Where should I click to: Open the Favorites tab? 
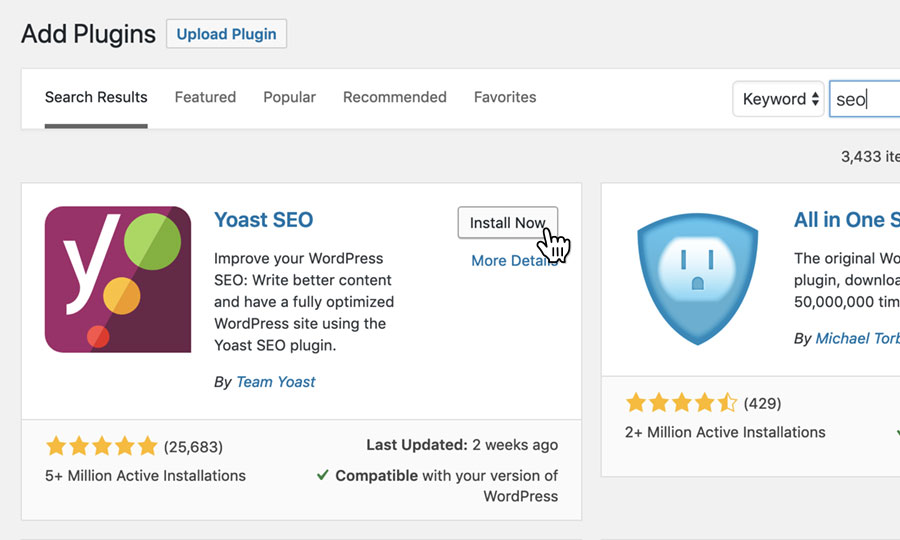click(x=505, y=97)
